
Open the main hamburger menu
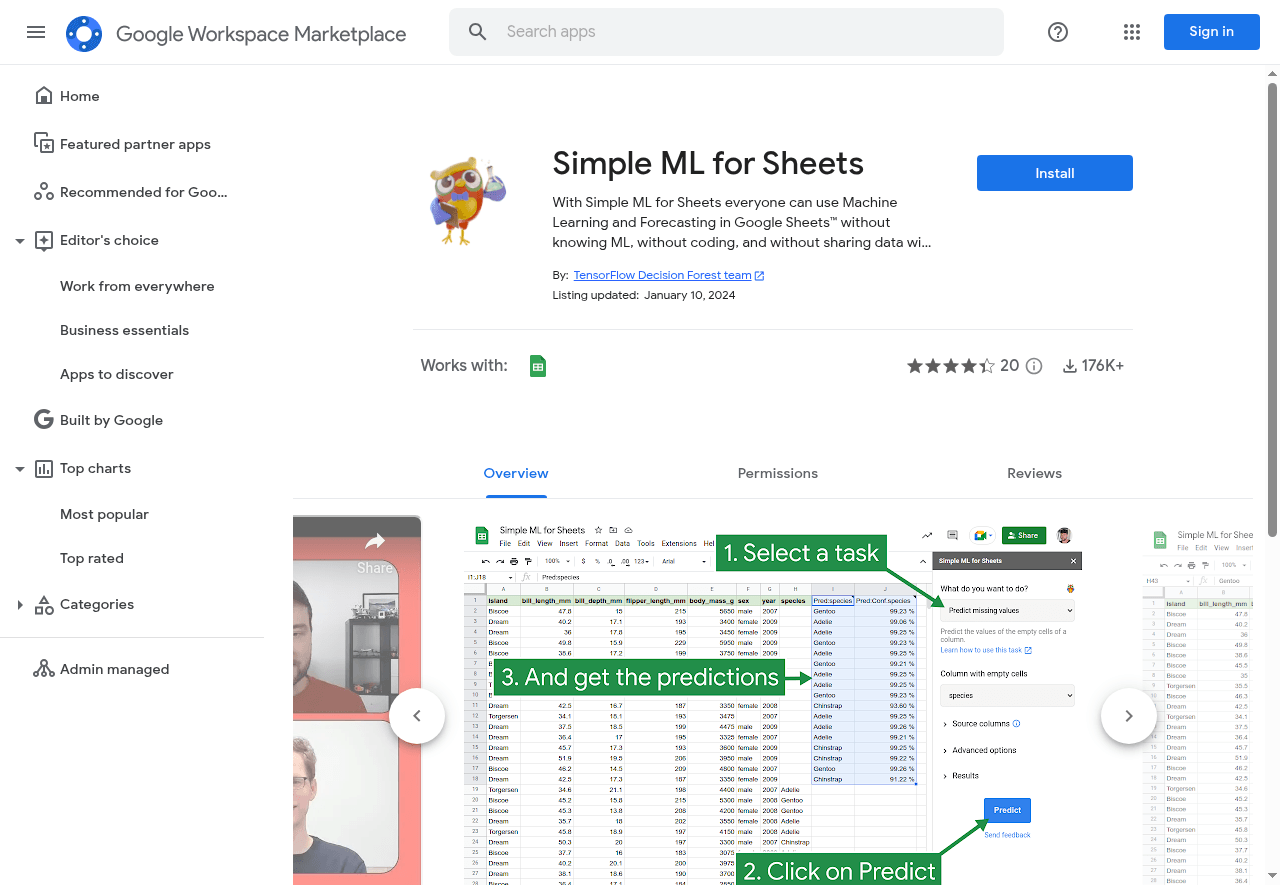[36, 32]
